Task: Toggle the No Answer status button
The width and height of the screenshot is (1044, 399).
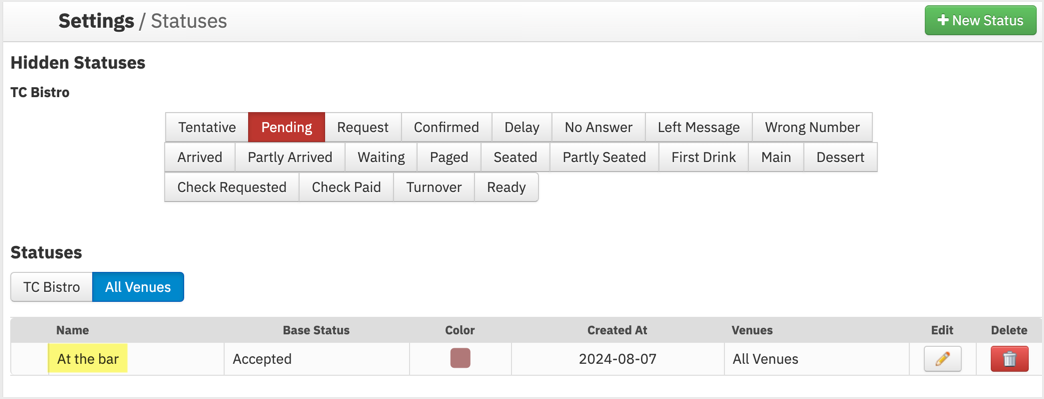Action: [x=599, y=127]
